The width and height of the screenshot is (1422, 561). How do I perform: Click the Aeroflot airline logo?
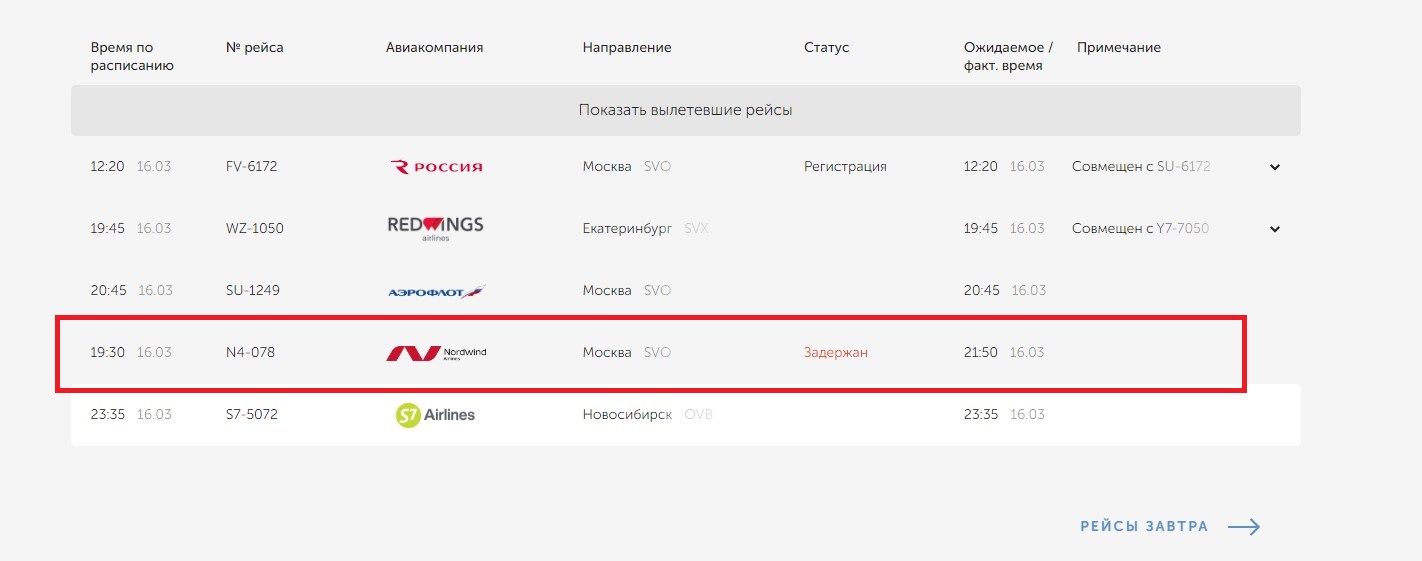(436, 291)
